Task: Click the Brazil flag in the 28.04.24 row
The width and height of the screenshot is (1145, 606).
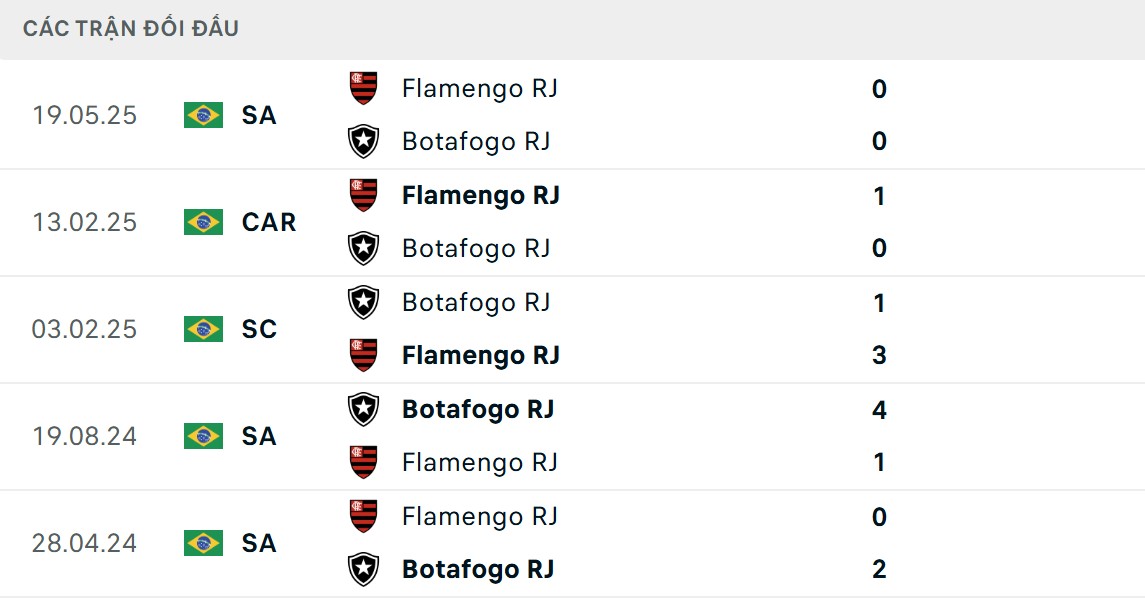Action: pos(203,543)
